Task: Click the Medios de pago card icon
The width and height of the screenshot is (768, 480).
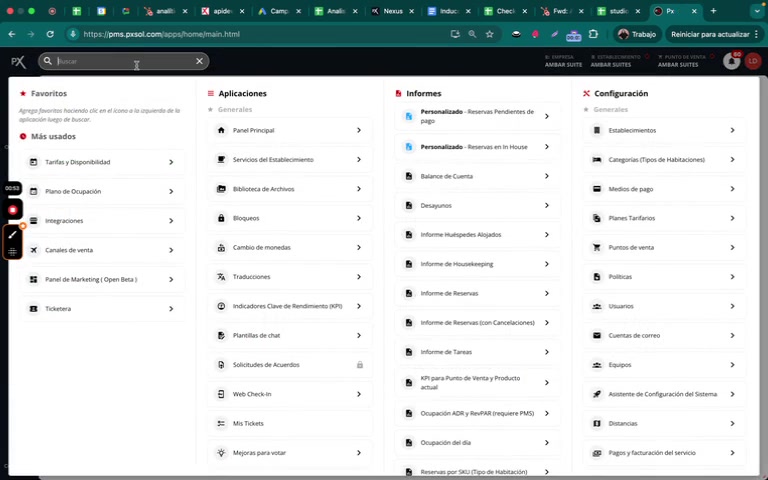Action: (x=597, y=189)
